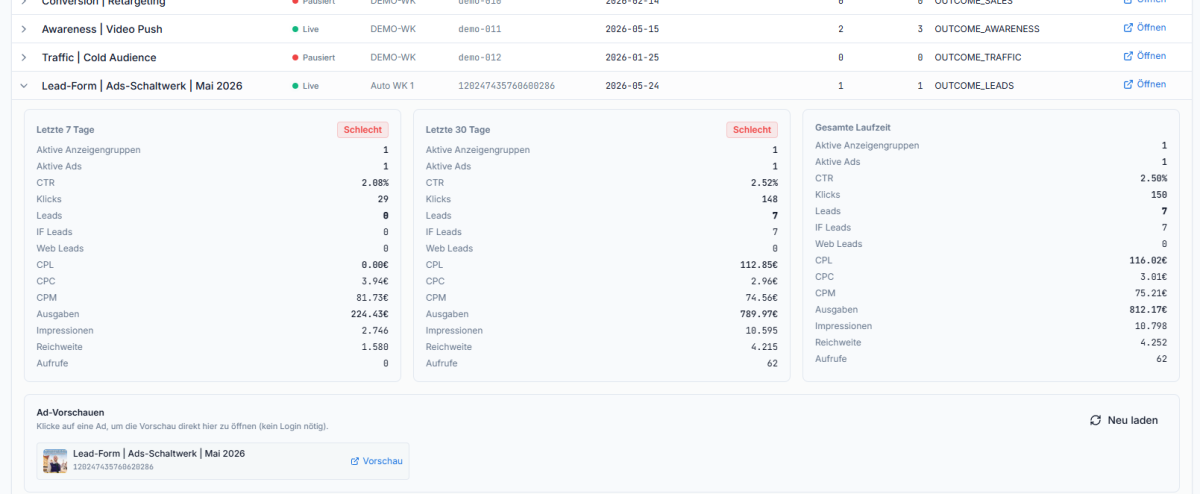Open Traffic | Cold Audience via Öffnen link
The height and width of the screenshot is (494, 1200).
(x=1145, y=56)
